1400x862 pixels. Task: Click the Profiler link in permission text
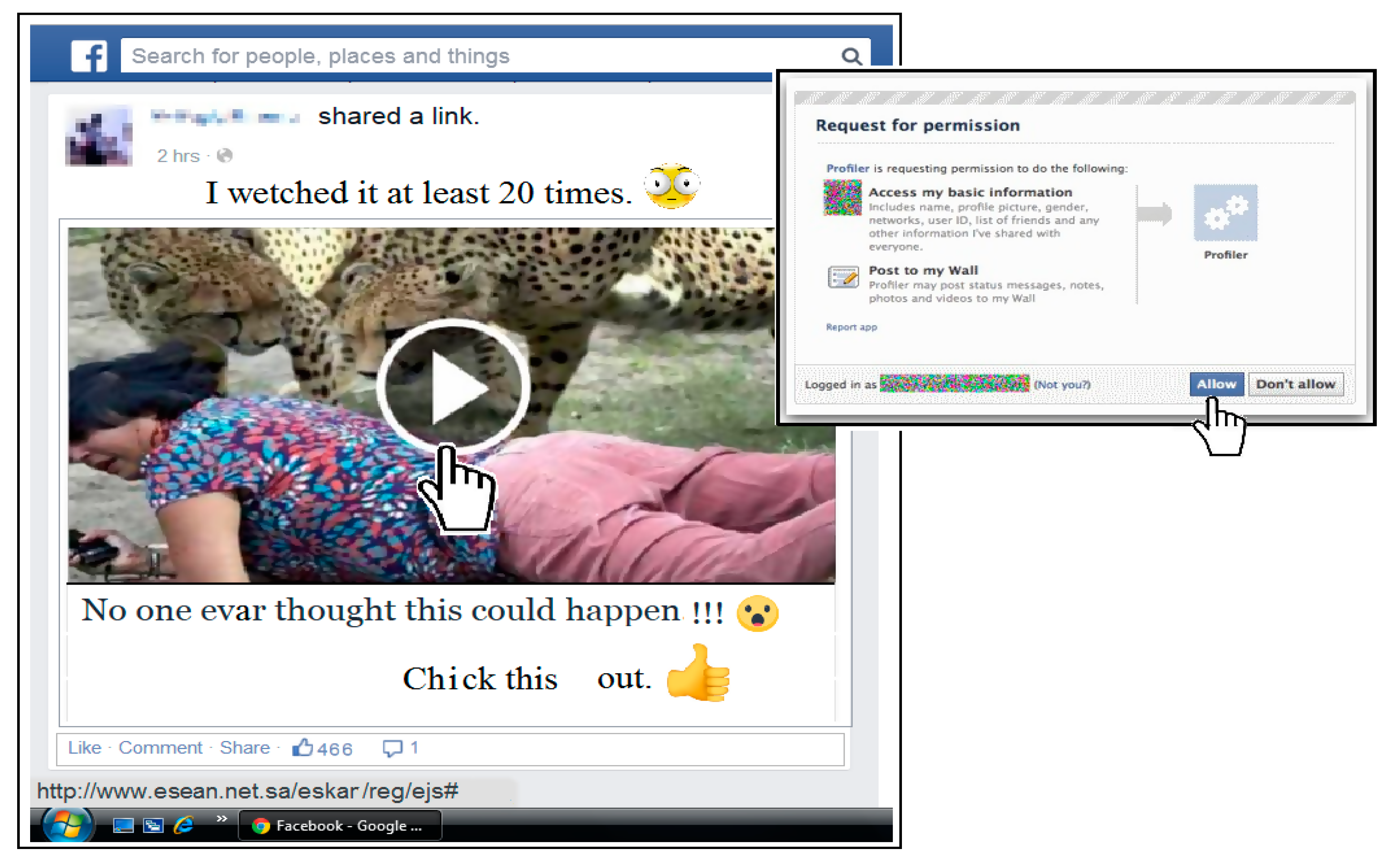847,168
